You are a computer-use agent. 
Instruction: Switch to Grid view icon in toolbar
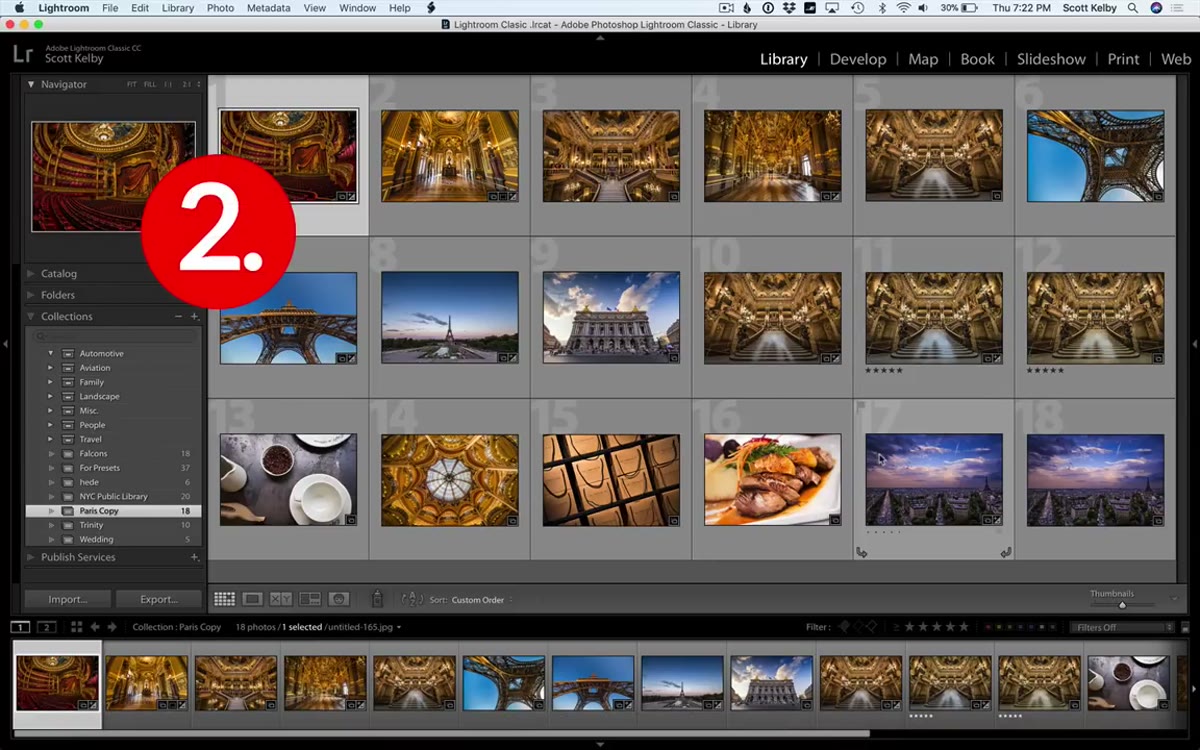(x=224, y=599)
